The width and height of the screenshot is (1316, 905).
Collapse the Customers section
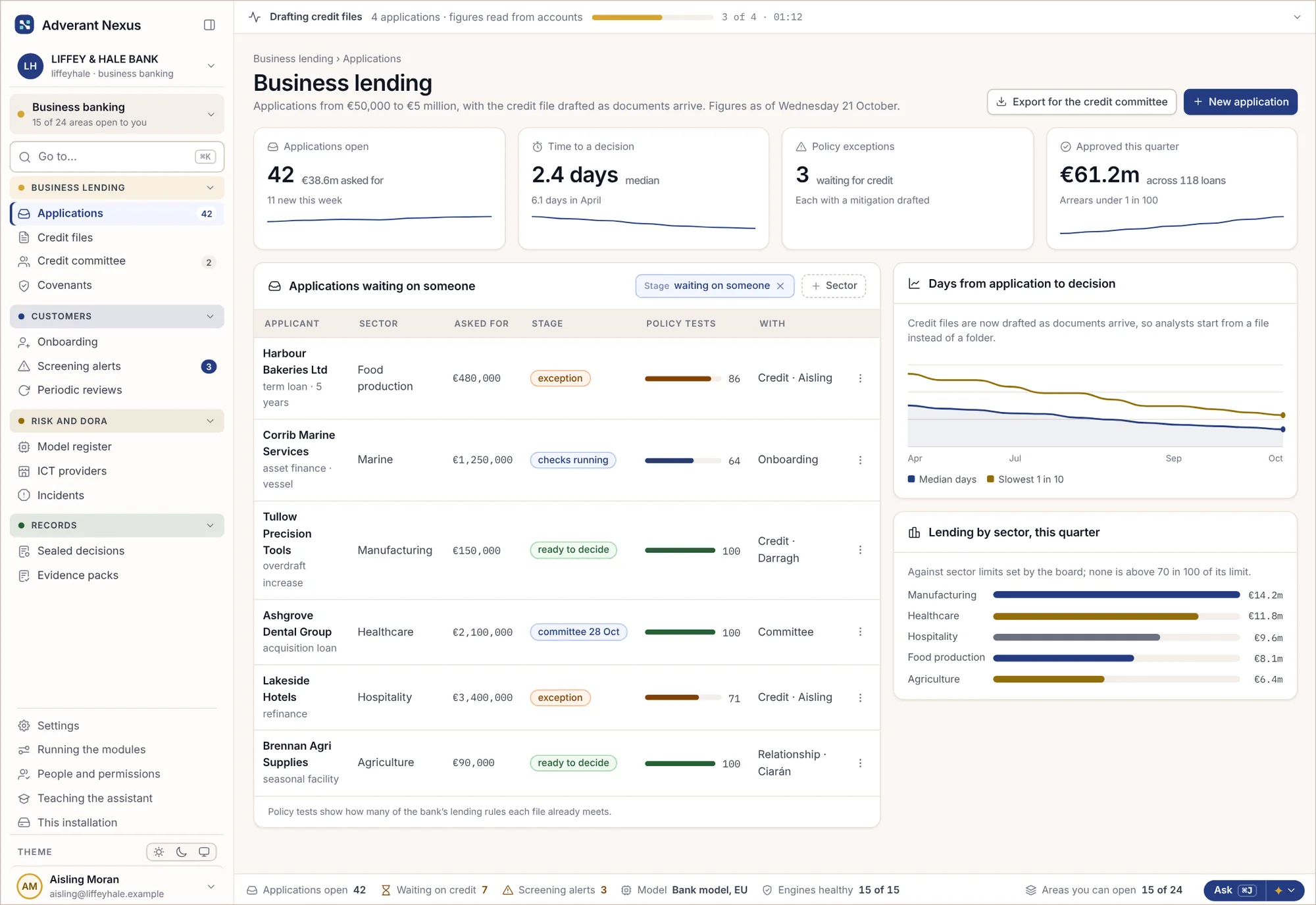[117, 317]
